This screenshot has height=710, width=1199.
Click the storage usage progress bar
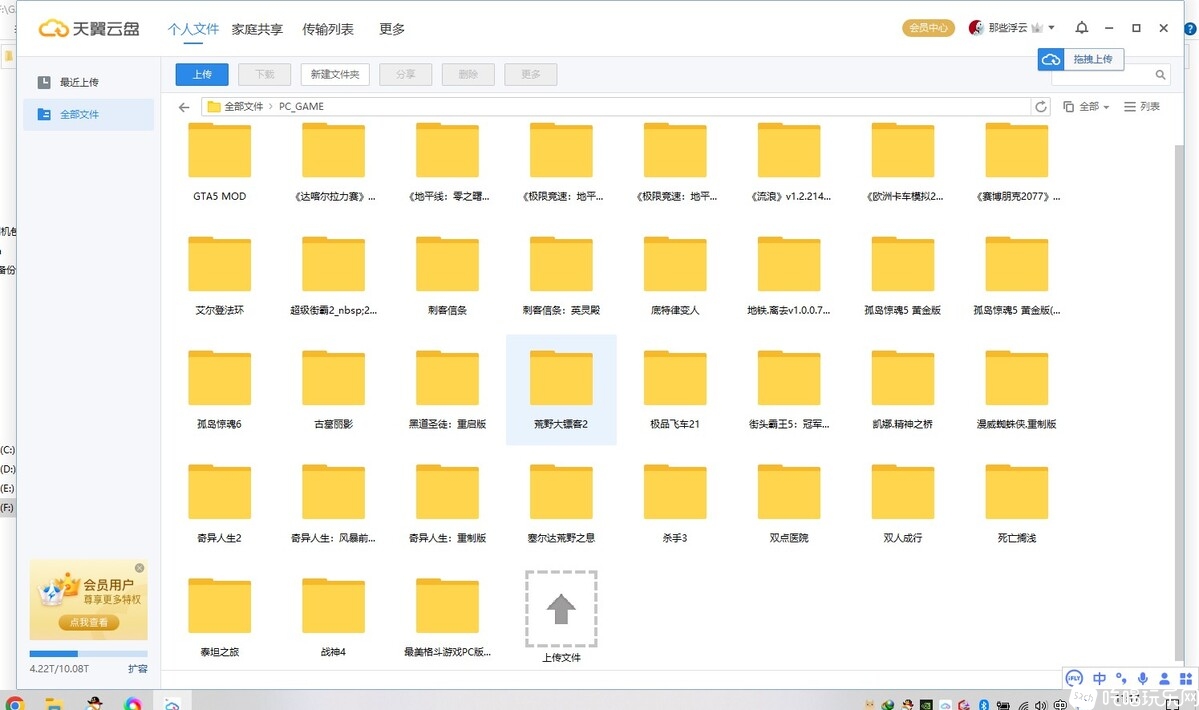(88, 653)
